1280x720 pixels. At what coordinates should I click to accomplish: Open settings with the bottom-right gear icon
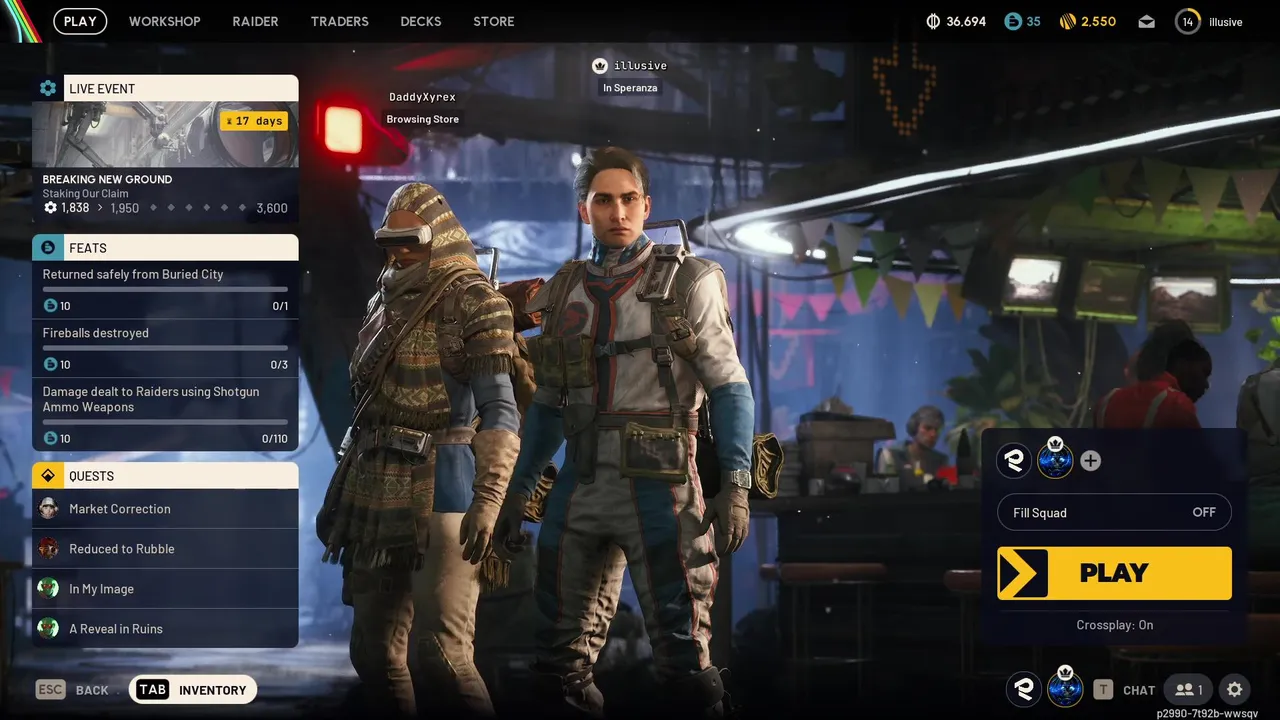1235,689
